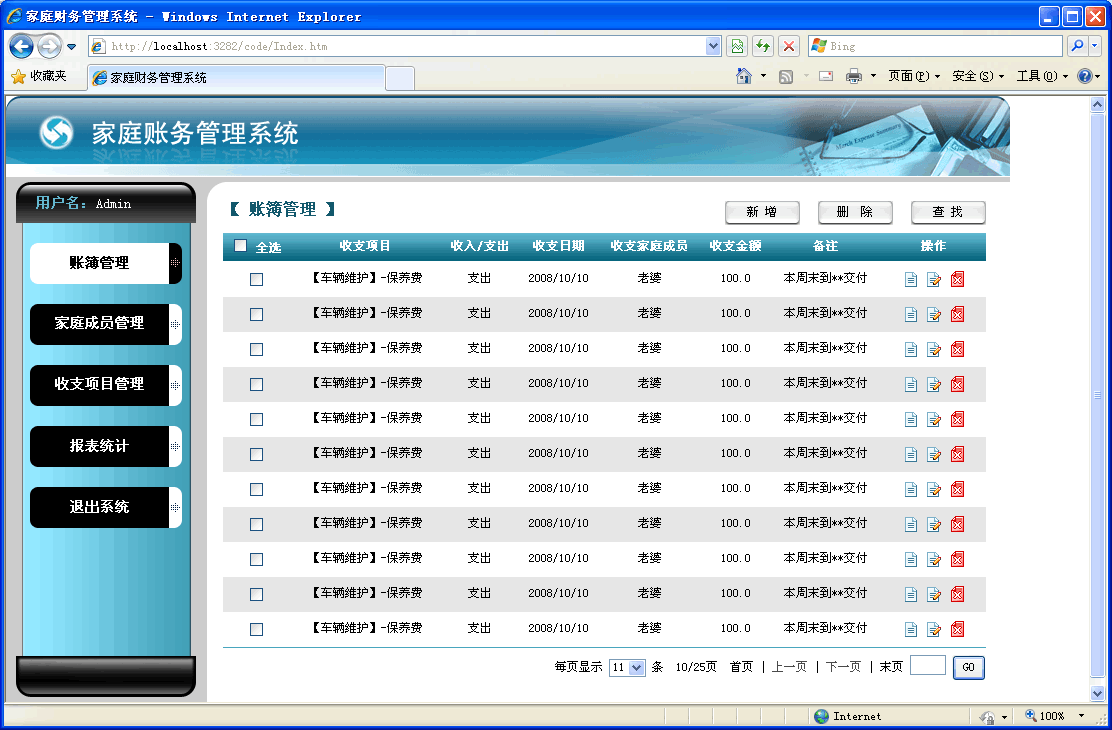
Task: Open the 100% zoom level dropdown
Action: [x=1082, y=717]
